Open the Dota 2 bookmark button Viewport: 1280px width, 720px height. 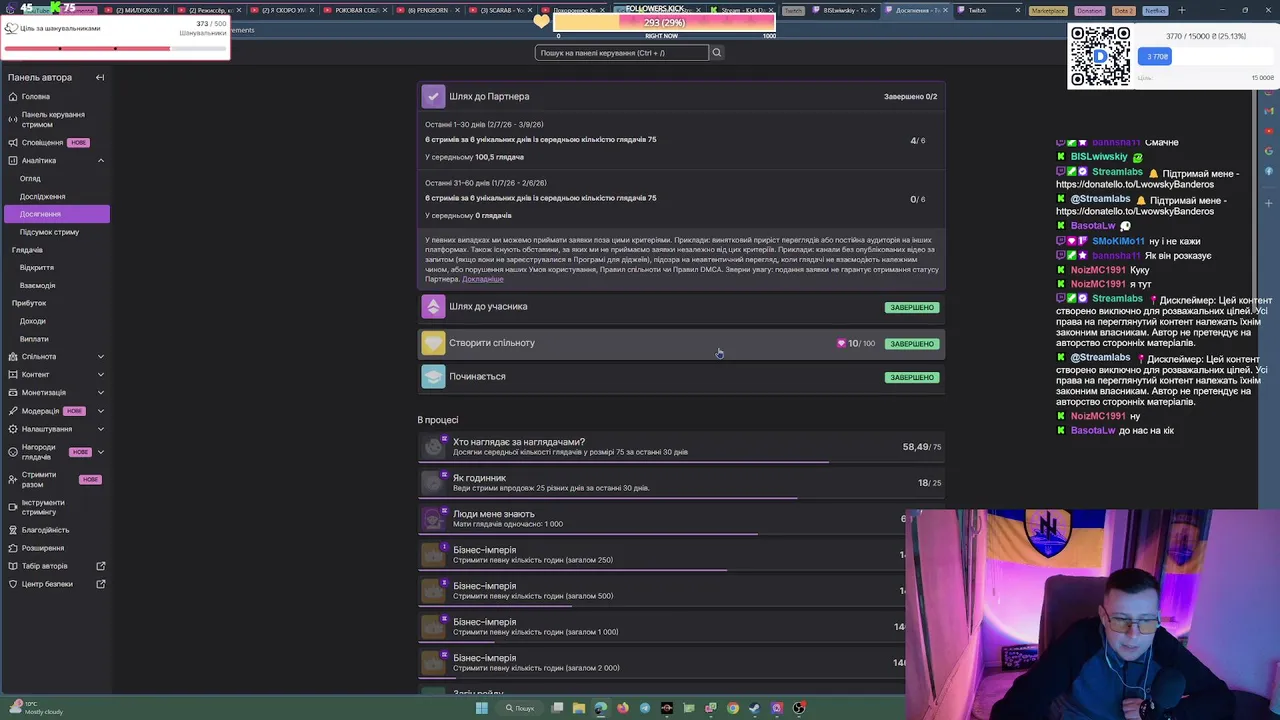coord(1124,10)
